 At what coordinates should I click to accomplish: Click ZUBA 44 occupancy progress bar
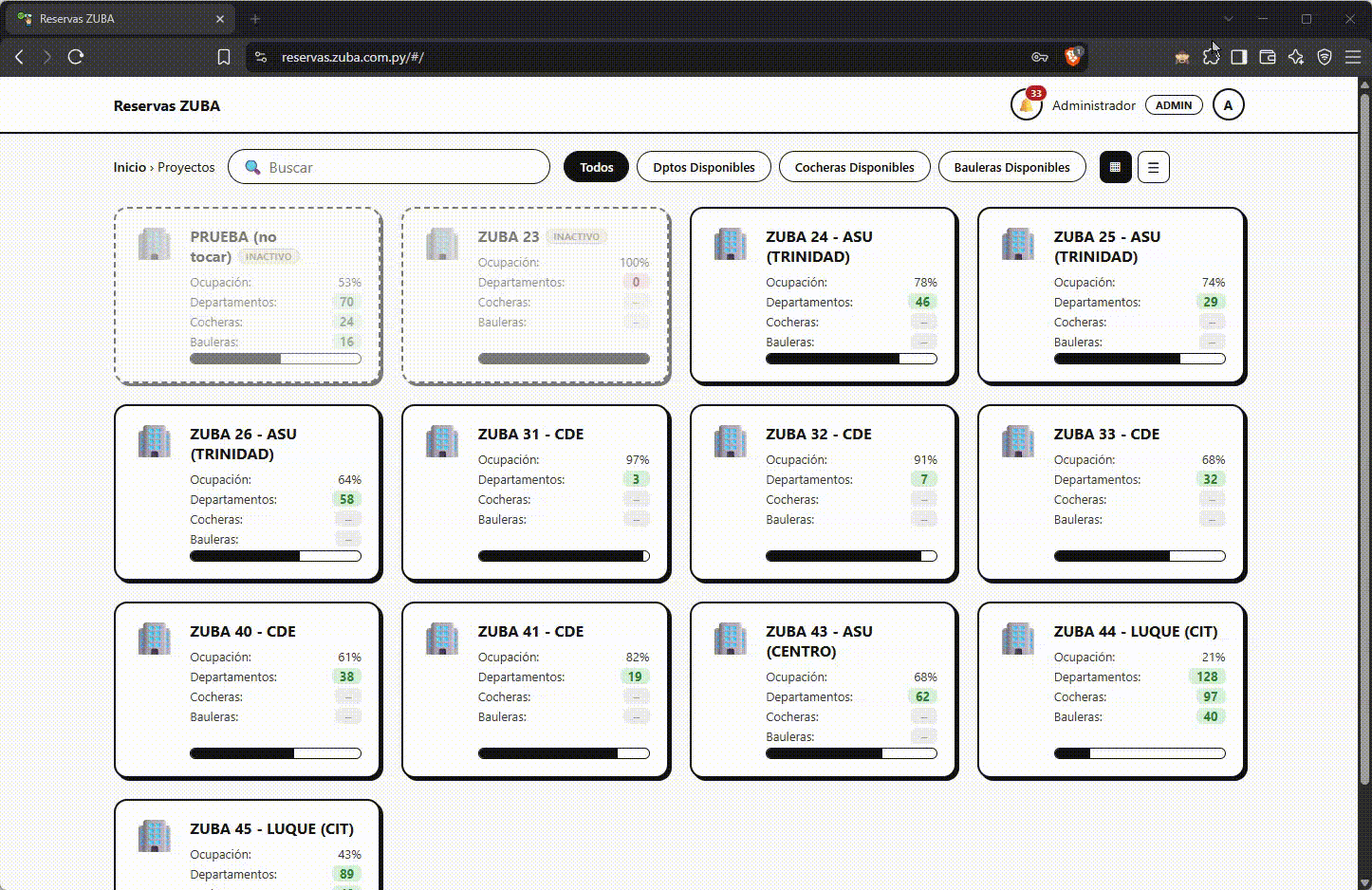click(1140, 753)
